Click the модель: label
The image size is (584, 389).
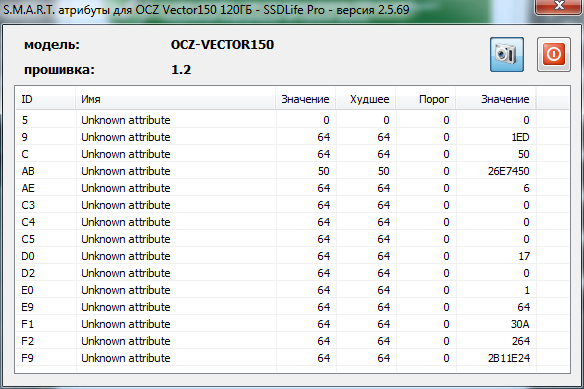point(52,45)
